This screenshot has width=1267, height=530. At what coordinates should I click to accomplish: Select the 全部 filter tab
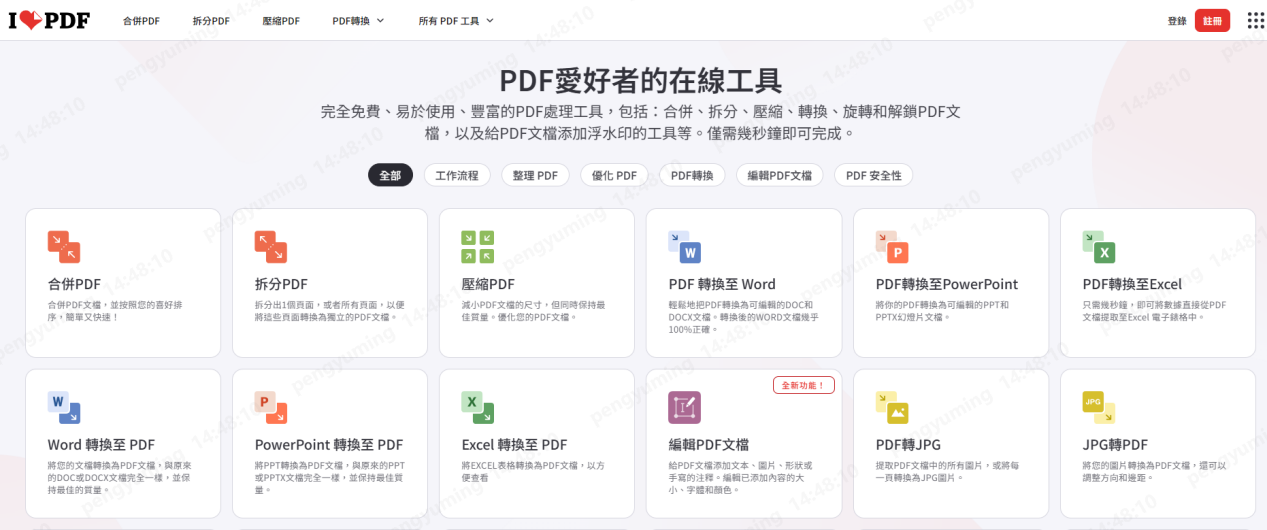(x=390, y=175)
